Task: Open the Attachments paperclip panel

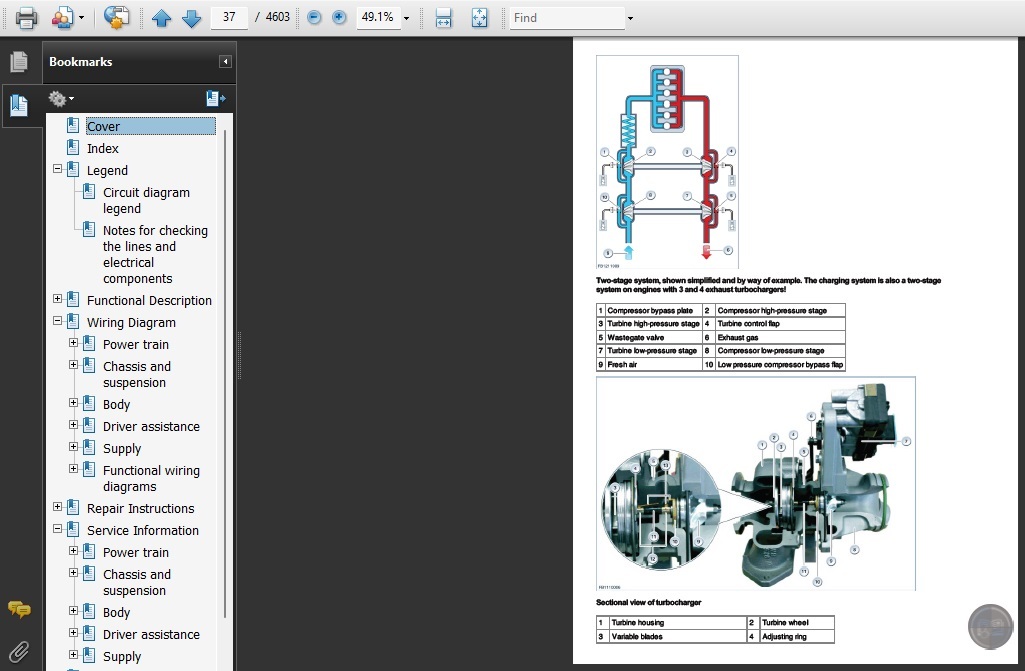Action: coord(19,651)
